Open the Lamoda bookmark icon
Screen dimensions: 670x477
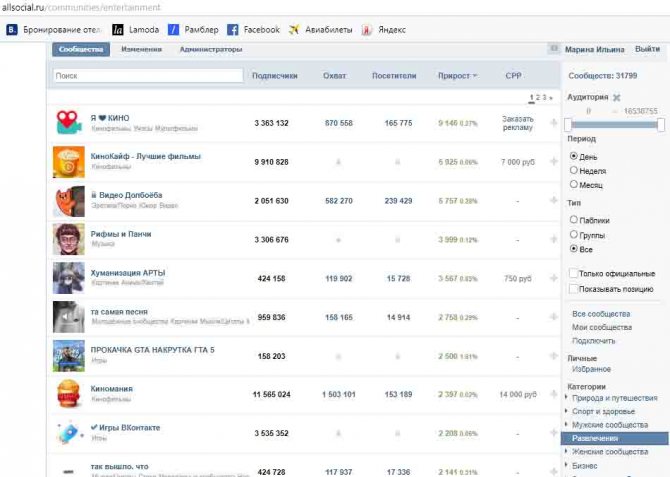click(118, 30)
